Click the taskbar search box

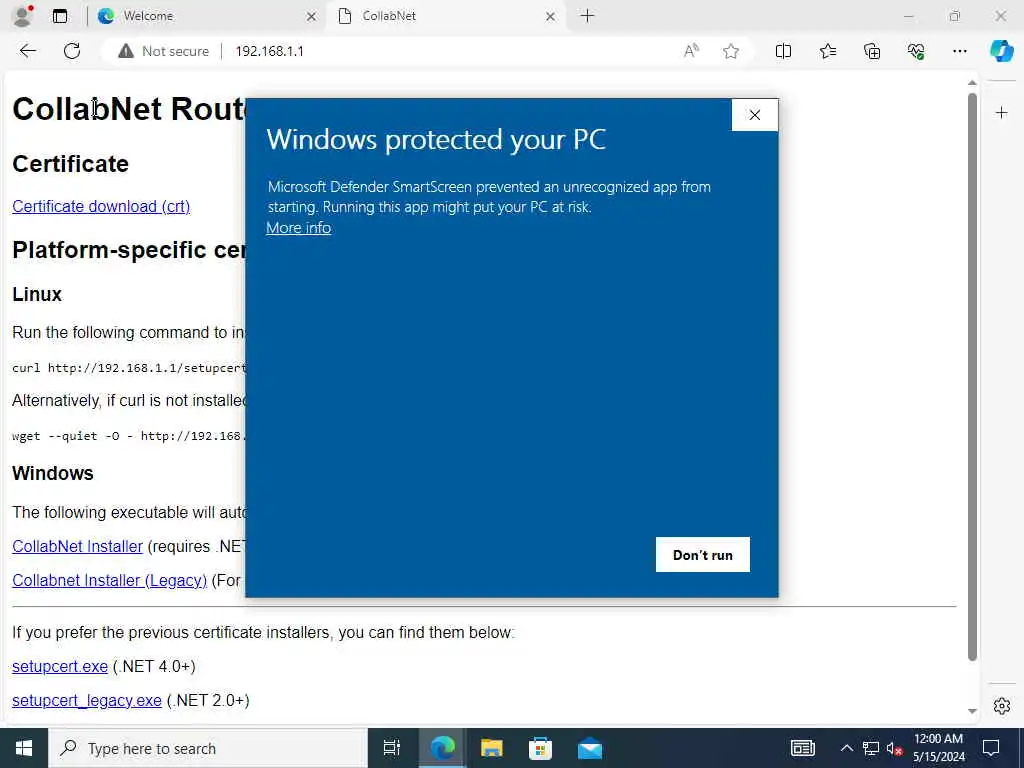click(x=208, y=748)
